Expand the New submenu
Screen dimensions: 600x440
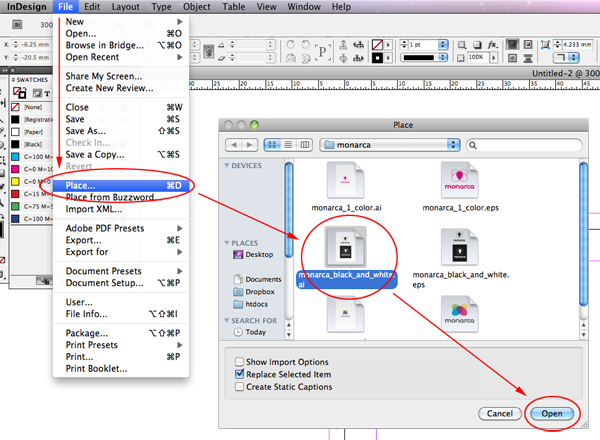122,21
